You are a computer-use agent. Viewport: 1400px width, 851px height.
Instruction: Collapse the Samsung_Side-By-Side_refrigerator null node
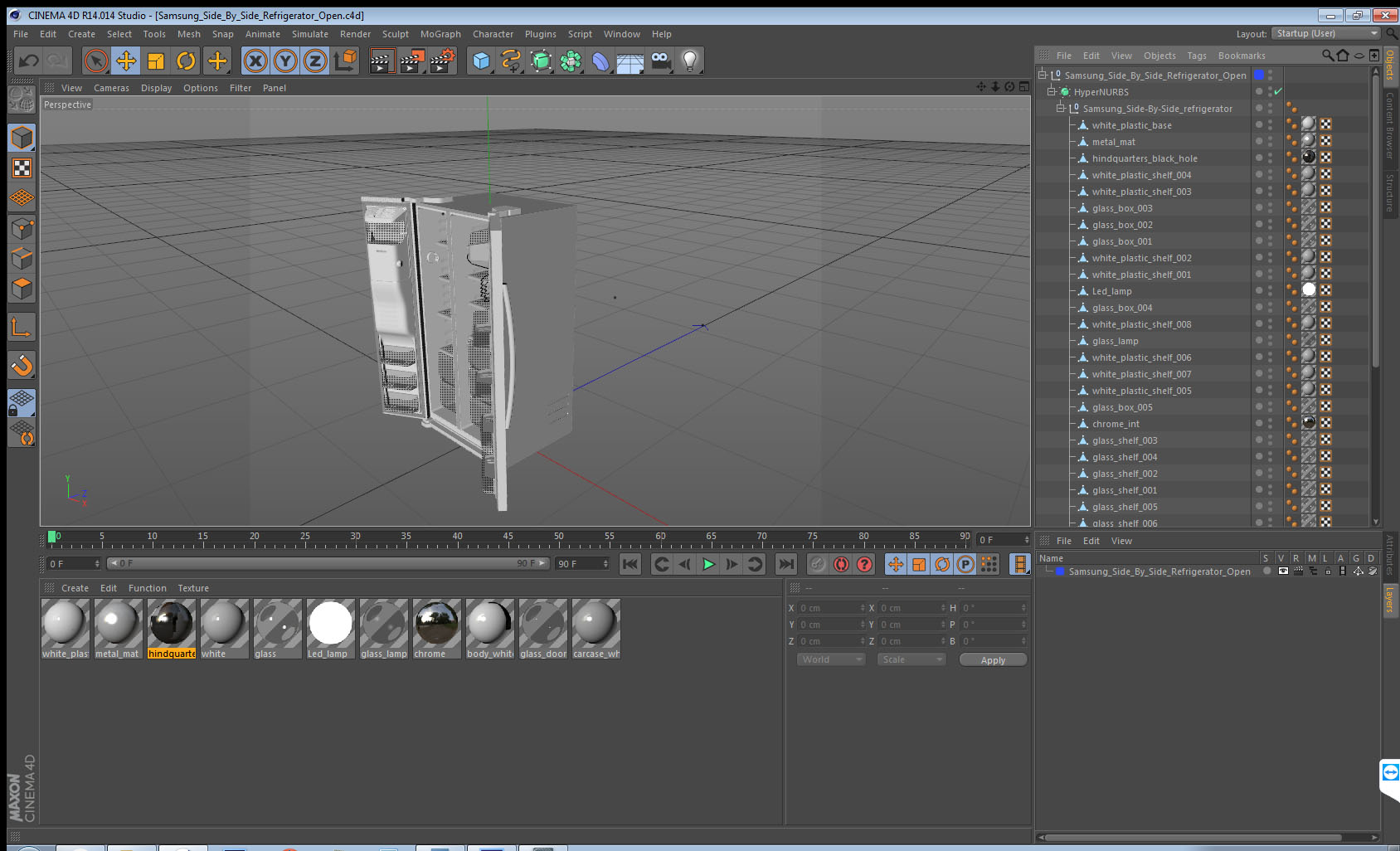click(x=1060, y=108)
